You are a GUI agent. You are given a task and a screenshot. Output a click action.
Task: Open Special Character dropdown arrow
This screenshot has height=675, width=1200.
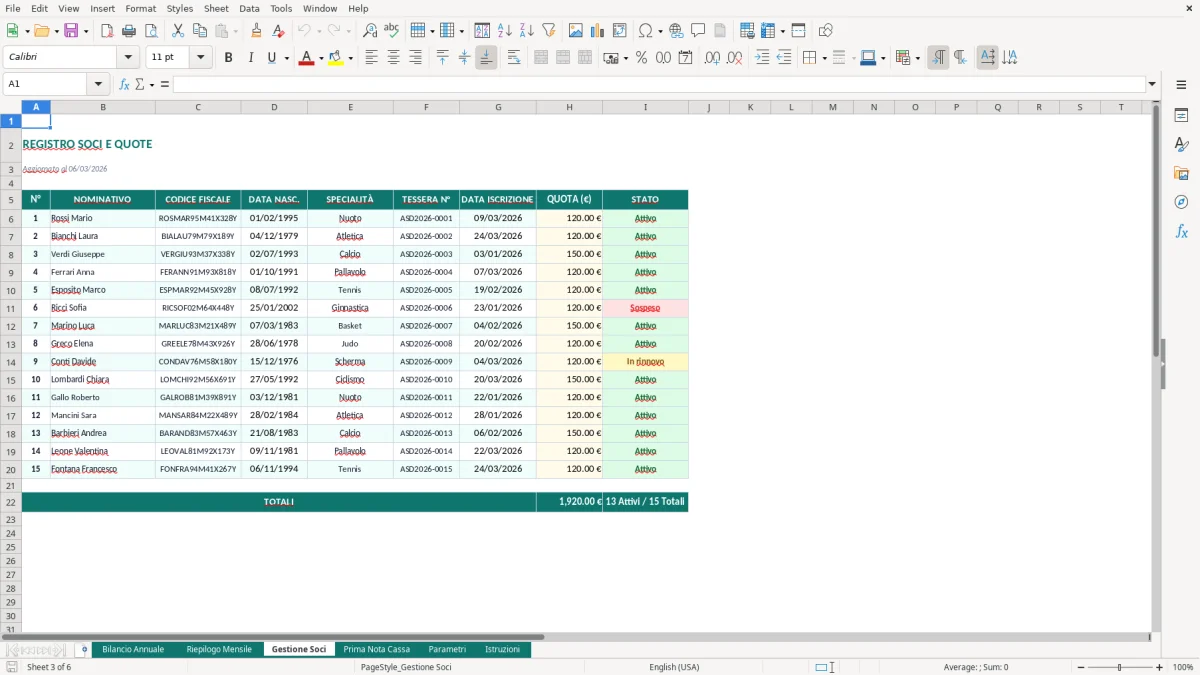click(x=660, y=31)
